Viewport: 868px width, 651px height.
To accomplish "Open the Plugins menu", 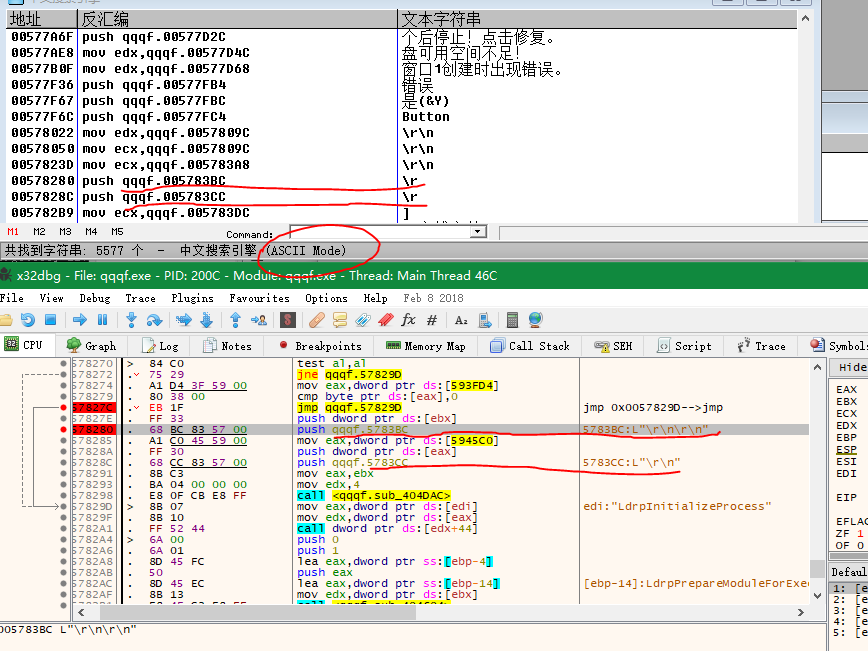I will pos(192,298).
